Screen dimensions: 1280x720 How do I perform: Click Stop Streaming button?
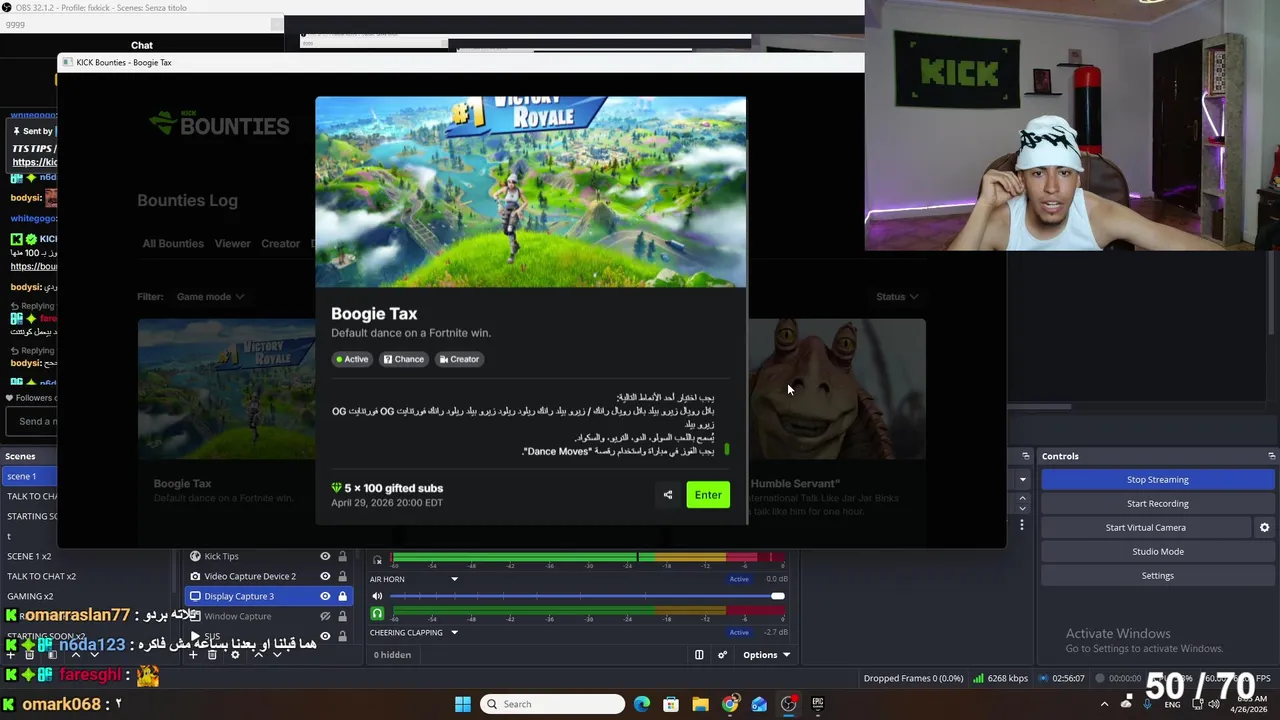[1157, 480]
